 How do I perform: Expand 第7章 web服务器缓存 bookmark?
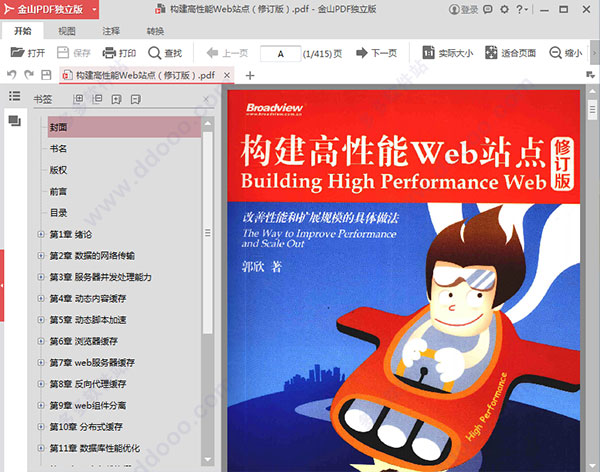pos(41,362)
